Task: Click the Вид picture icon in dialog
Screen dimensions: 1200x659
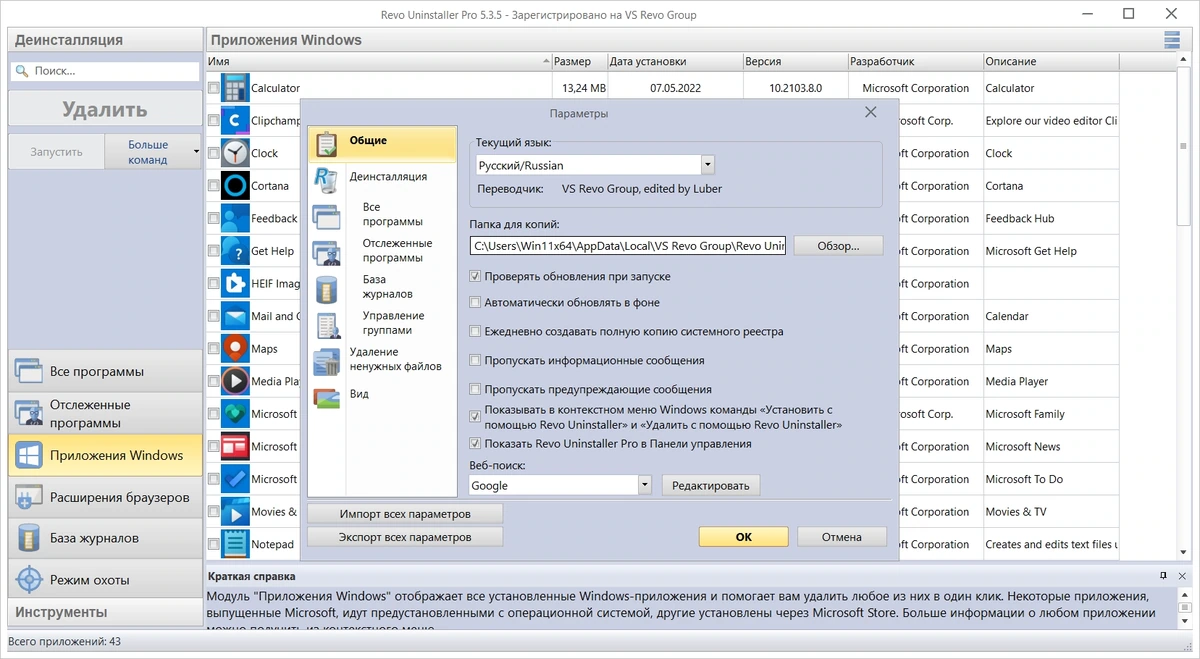Action: coord(326,396)
